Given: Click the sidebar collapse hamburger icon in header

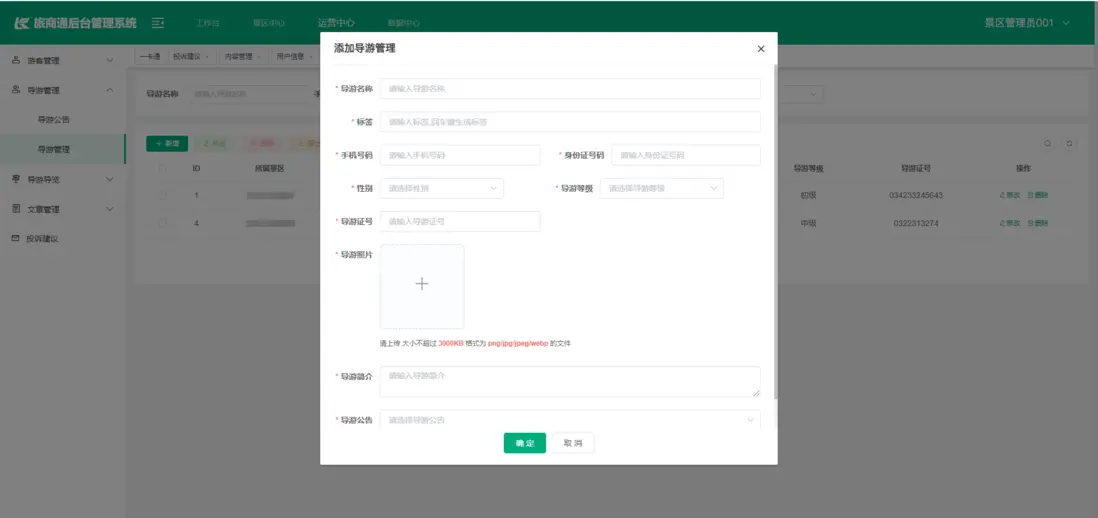Looking at the screenshot, I should point(158,23).
